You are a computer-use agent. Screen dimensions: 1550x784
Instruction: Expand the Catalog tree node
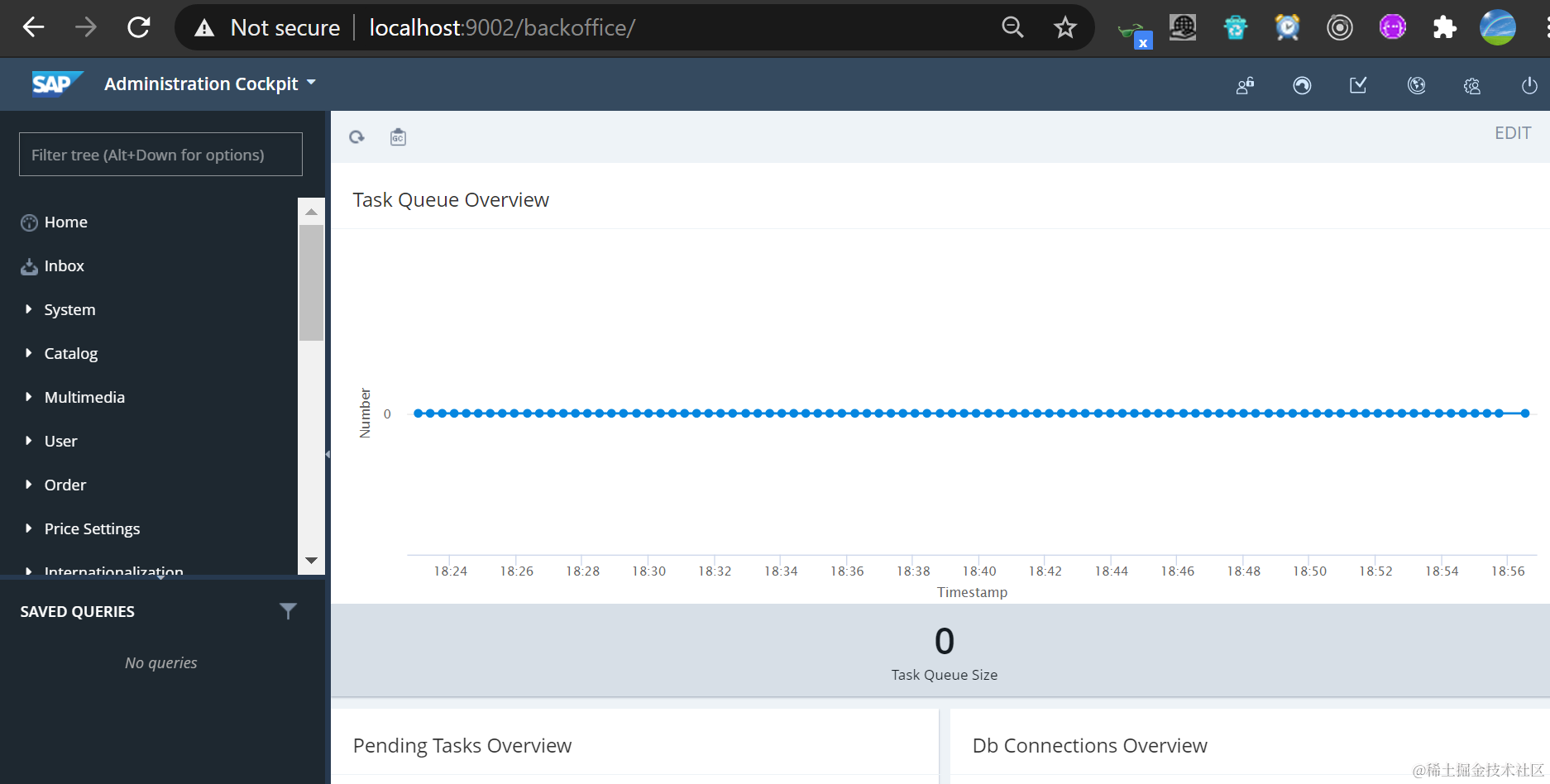coord(28,353)
